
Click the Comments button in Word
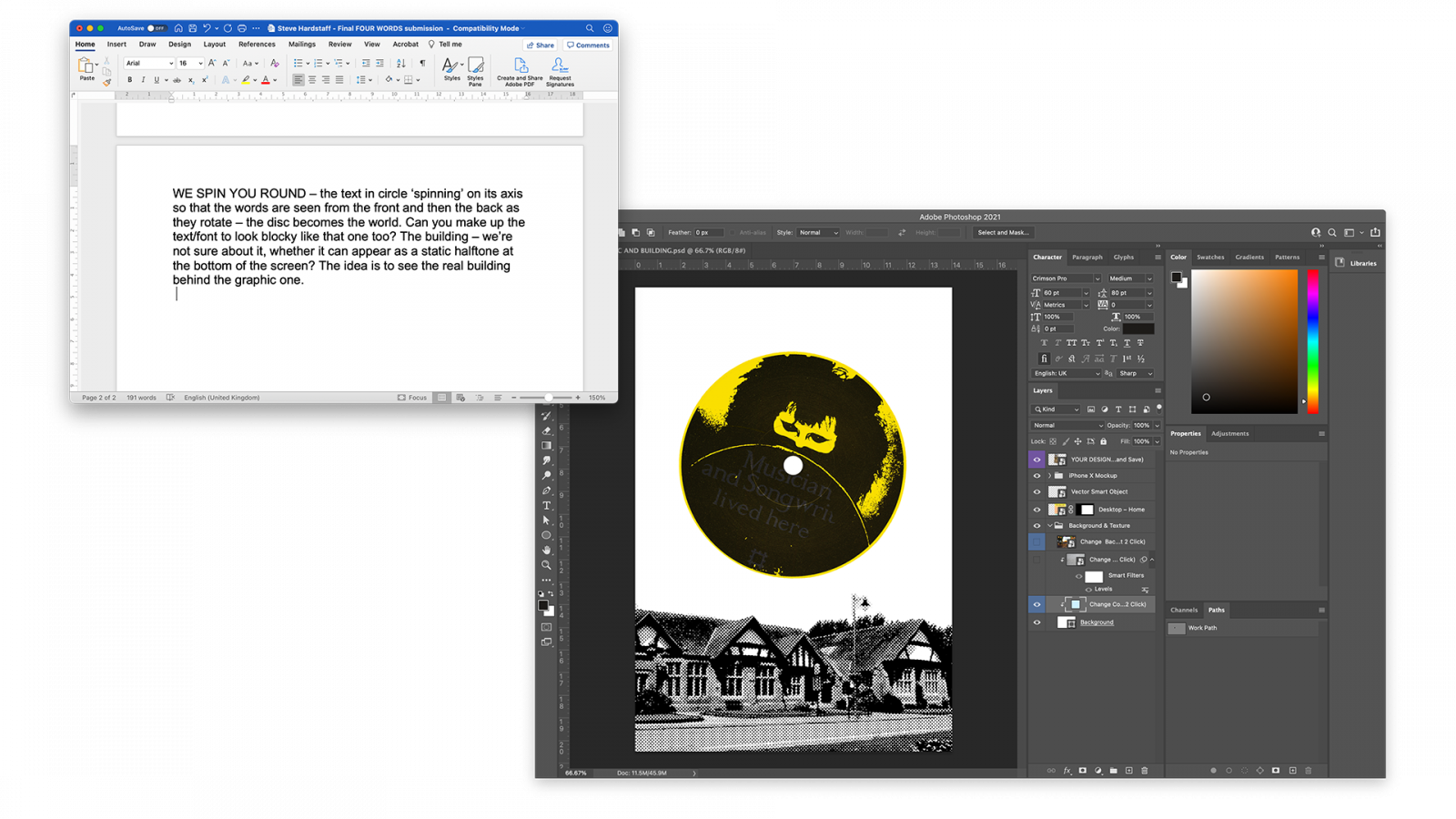(588, 45)
